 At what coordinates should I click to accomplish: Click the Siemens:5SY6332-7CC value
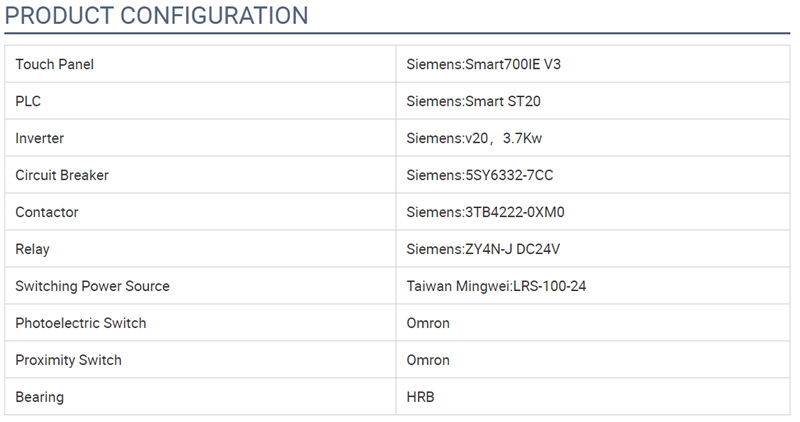(480, 175)
